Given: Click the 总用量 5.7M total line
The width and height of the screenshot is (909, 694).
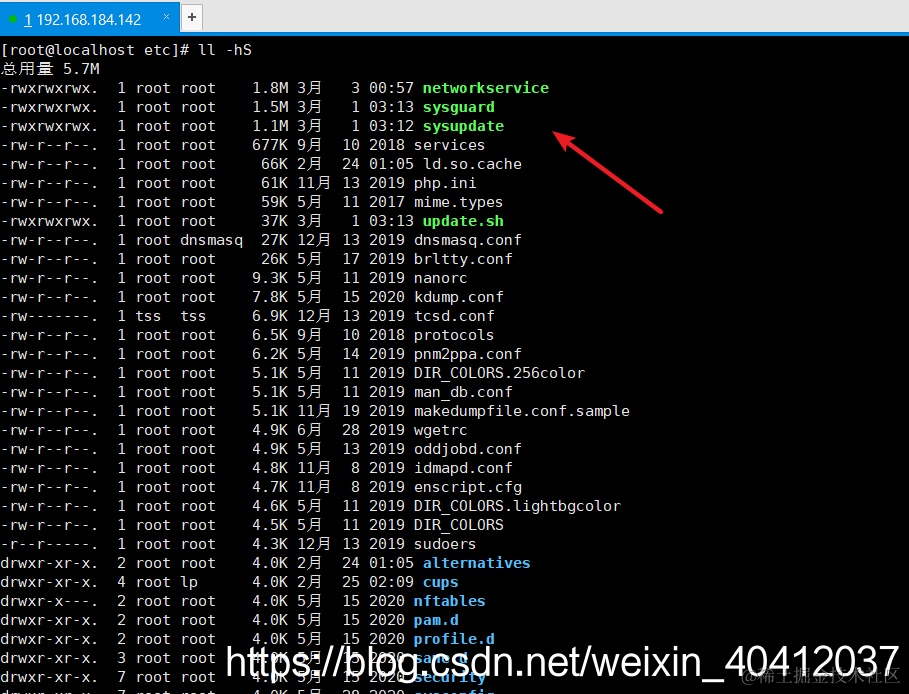Looking at the screenshot, I should (50, 69).
